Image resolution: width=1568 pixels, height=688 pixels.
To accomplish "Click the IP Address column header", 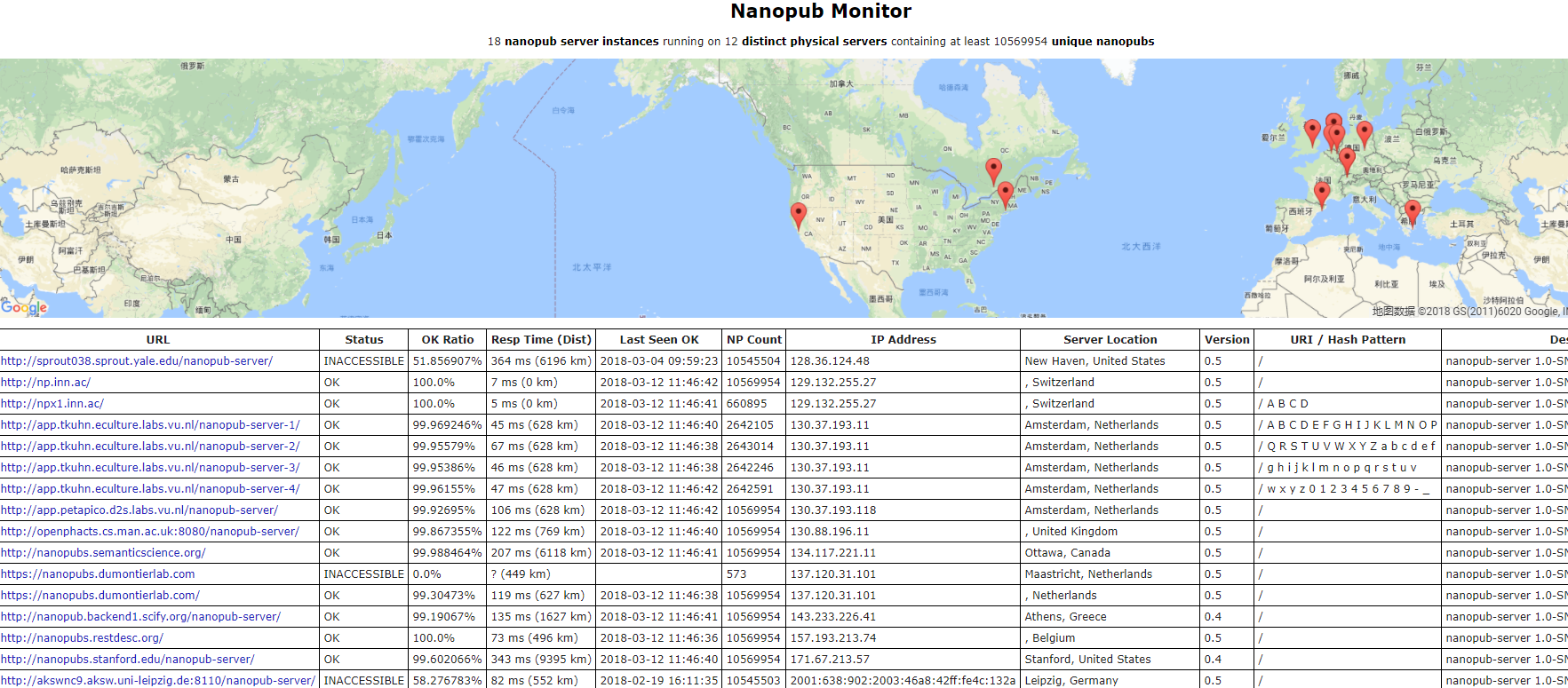I will coord(903,340).
